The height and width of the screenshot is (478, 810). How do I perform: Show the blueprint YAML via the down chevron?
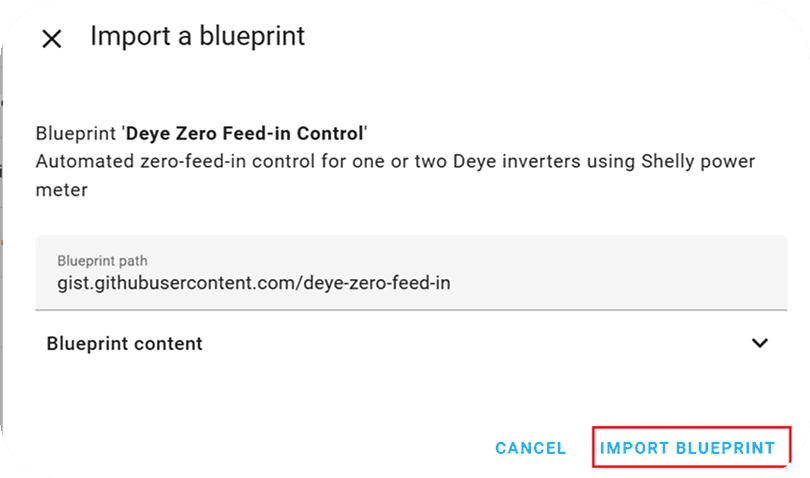point(760,343)
